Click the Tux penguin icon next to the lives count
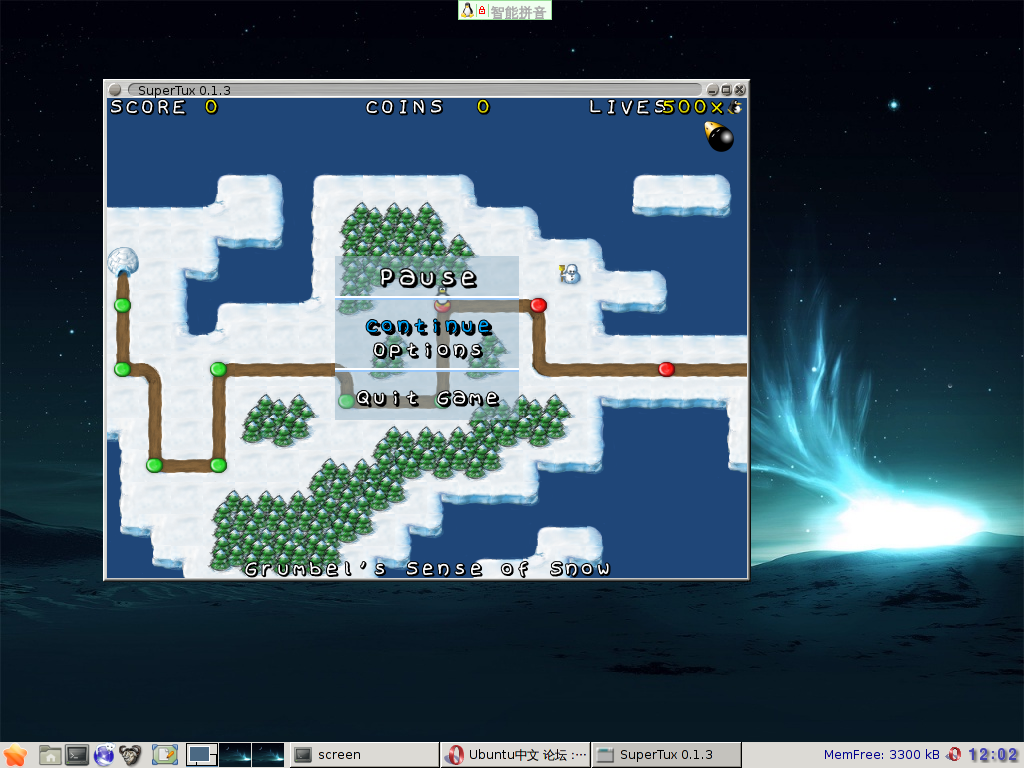Image resolution: width=1024 pixels, height=768 pixels. [x=735, y=107]
